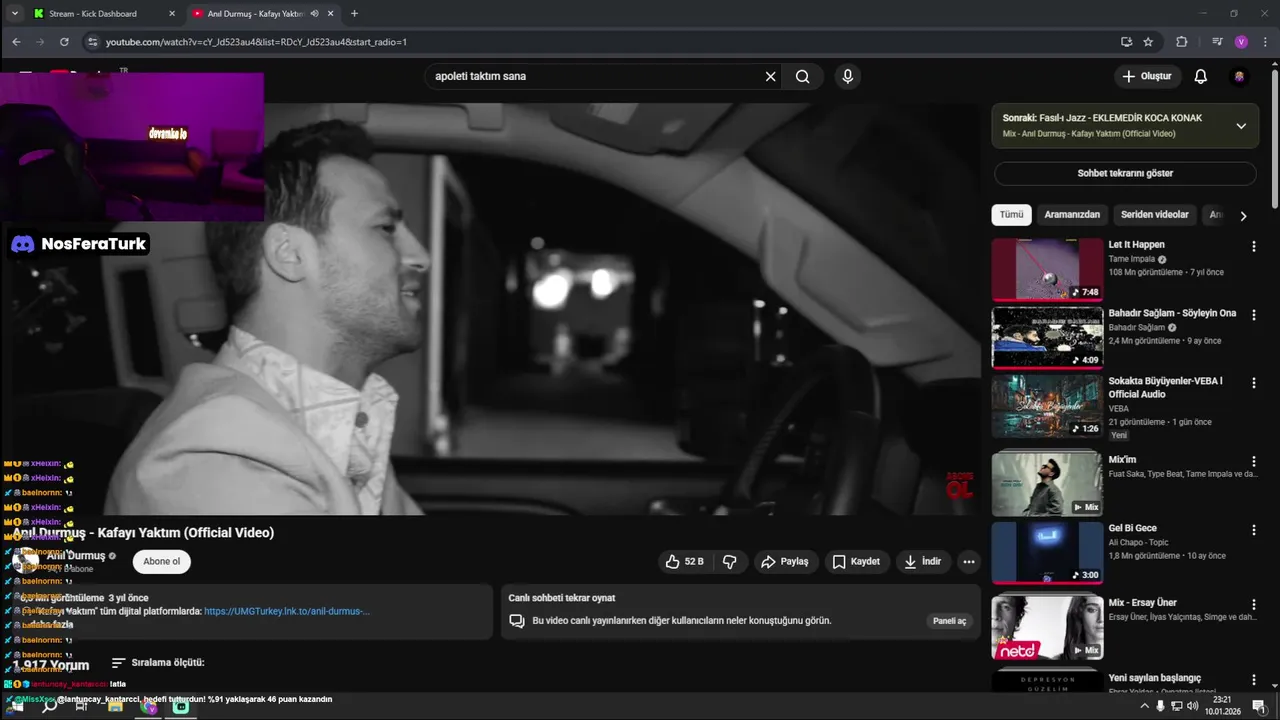Open Mix - Ersay Üner thumbnail
The image size is (1280, 720).
pos(1047,627)
